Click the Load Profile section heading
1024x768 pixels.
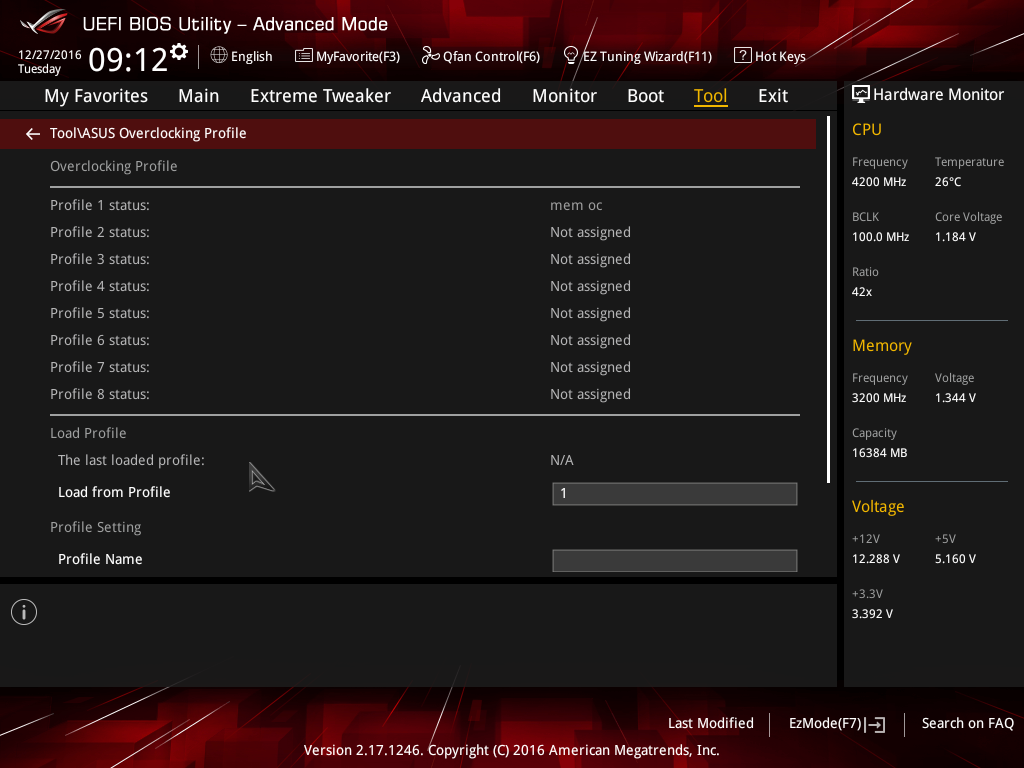(x=88, y=433)
